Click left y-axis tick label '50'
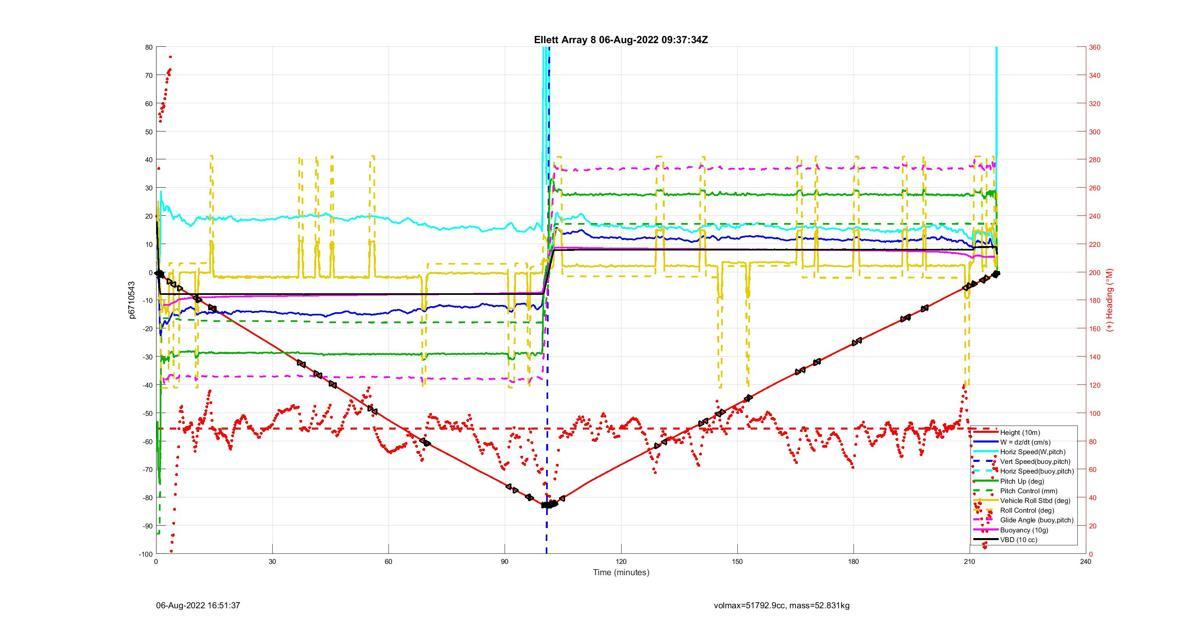 (x=148, y=132)
